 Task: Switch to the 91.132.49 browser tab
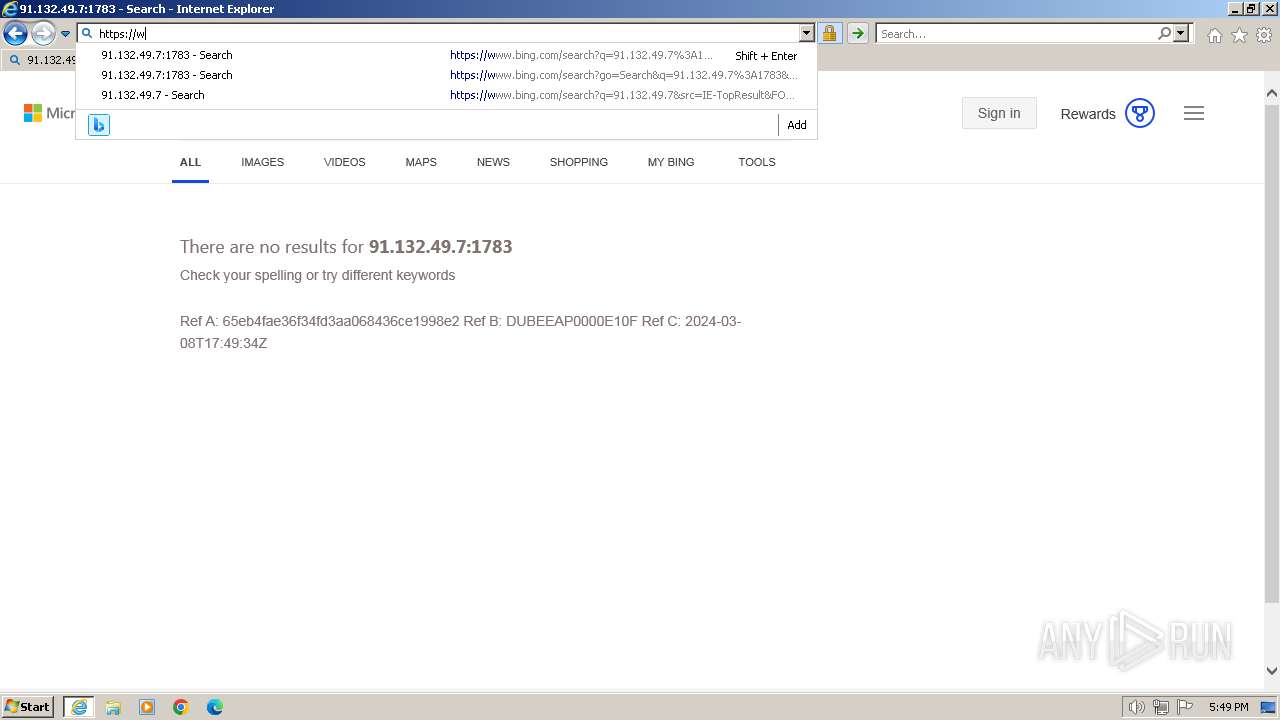41,60
